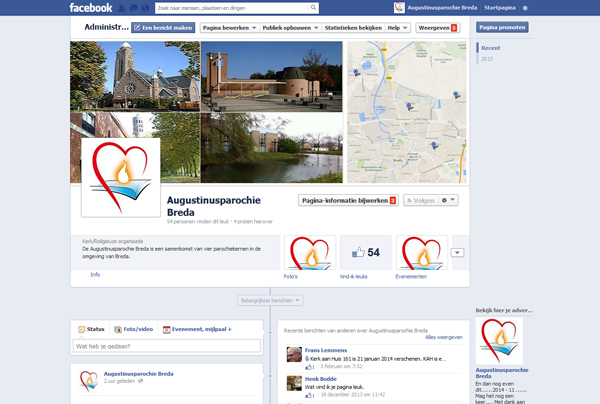Screen dimensions: 600x404
Task: Open the Pagina bewerken dropdown
Action: click(228, 28)
